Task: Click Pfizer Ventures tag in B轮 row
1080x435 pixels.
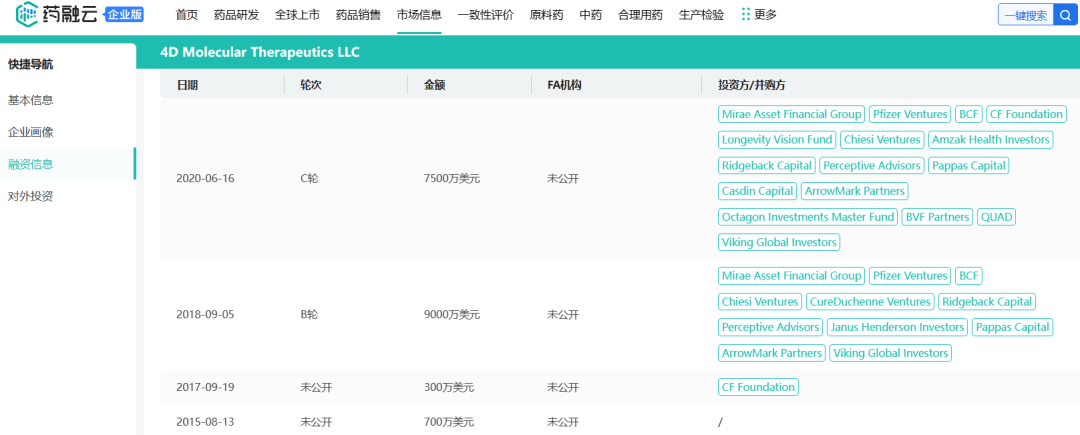Action: pyautogui.click(x=909, y=276)
